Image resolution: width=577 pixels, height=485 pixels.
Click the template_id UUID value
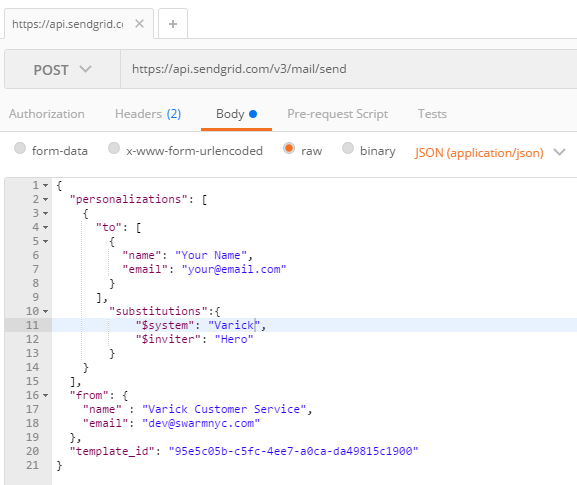coord(293,451)
